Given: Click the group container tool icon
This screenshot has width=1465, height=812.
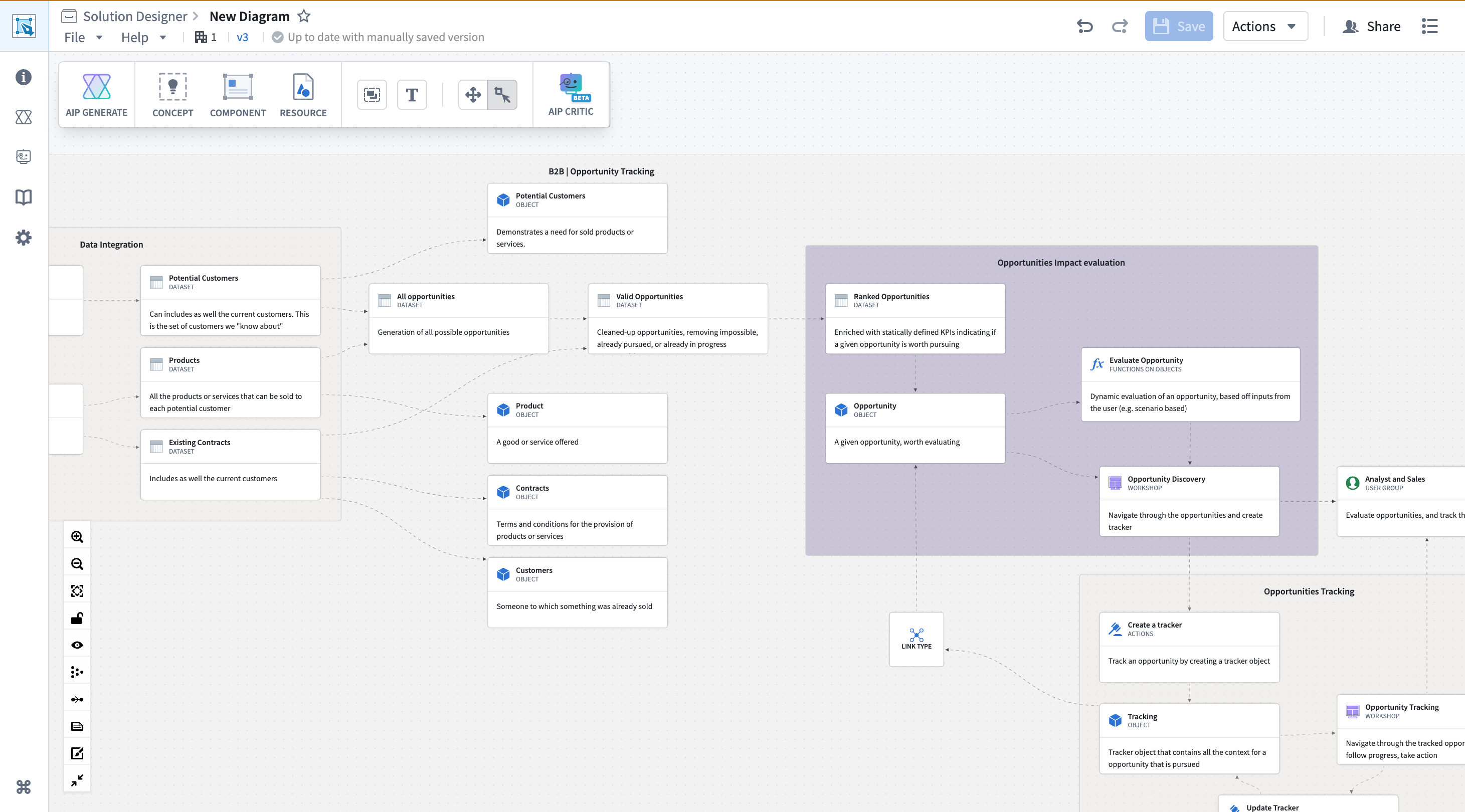Looking at the screenshot, I should coord(372,94).
